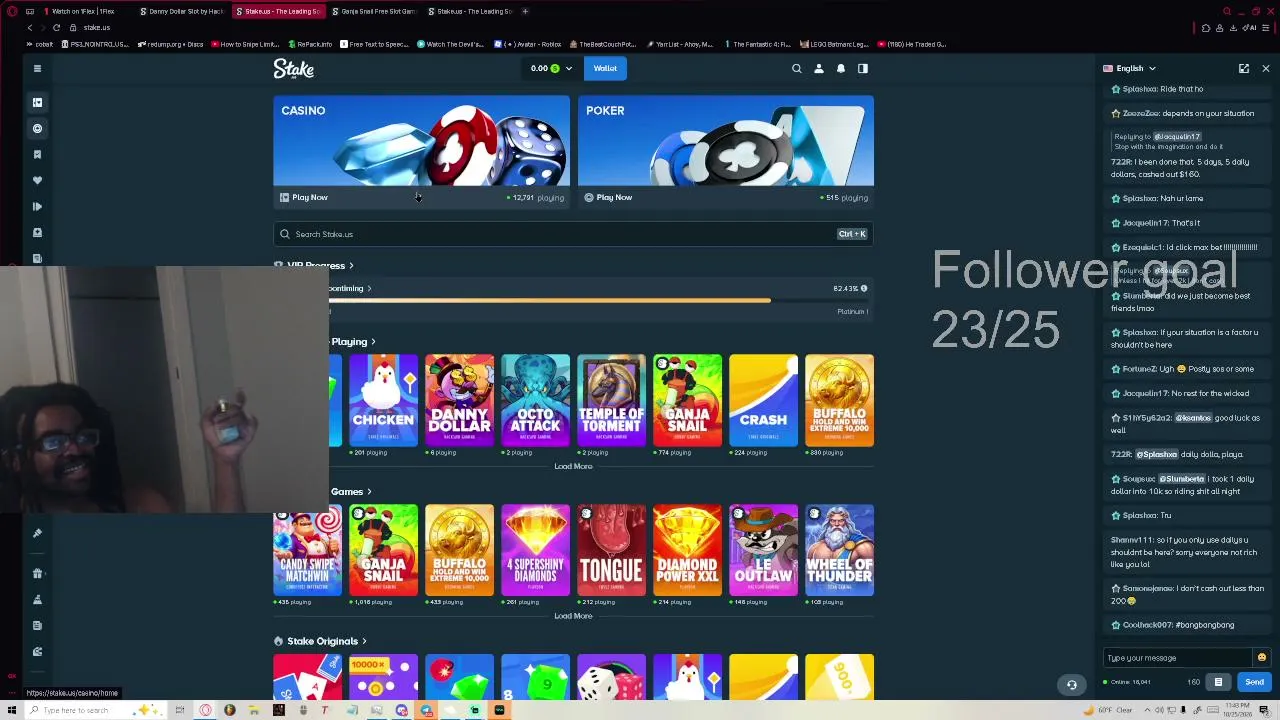Open chat rules document icon
This screenshot has height=720, width=1280.
1218,682
